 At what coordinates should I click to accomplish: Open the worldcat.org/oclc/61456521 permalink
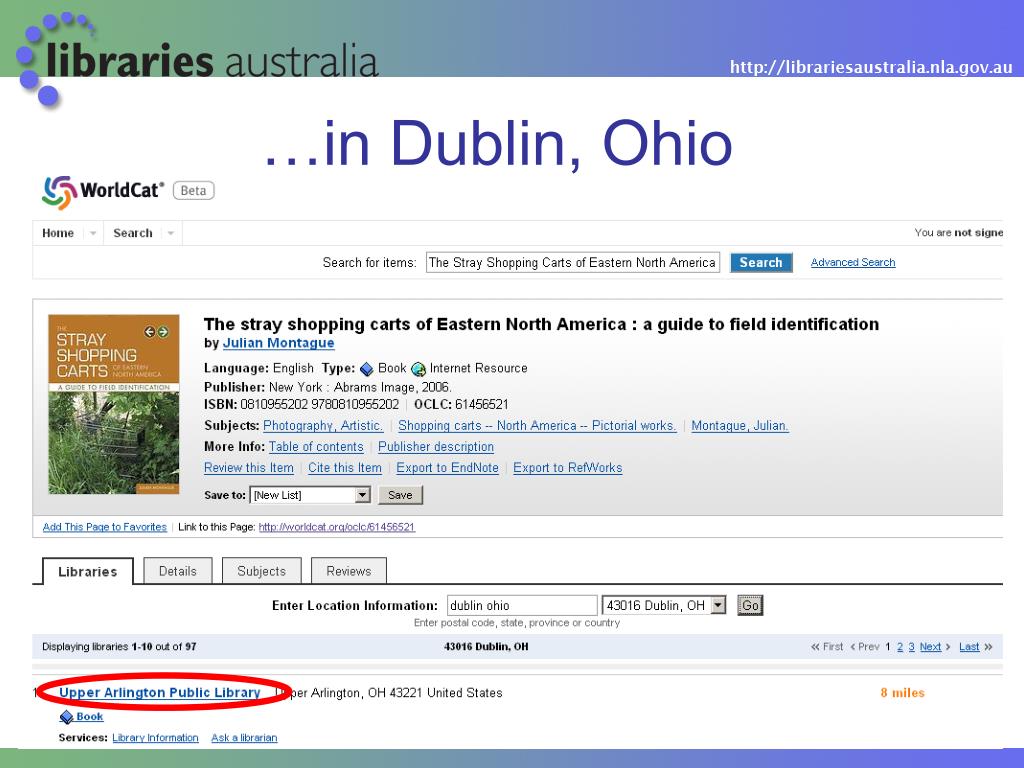[337, 527]
